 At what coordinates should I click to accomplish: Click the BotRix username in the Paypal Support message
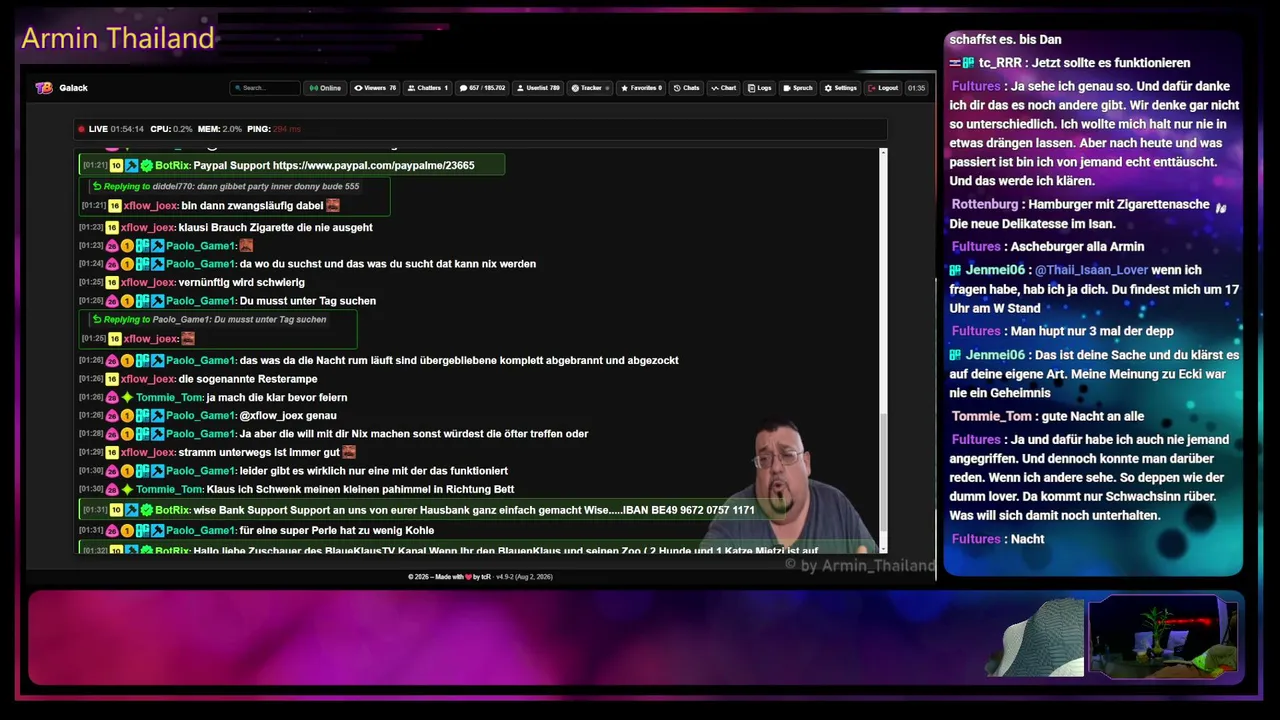[172, 165]
